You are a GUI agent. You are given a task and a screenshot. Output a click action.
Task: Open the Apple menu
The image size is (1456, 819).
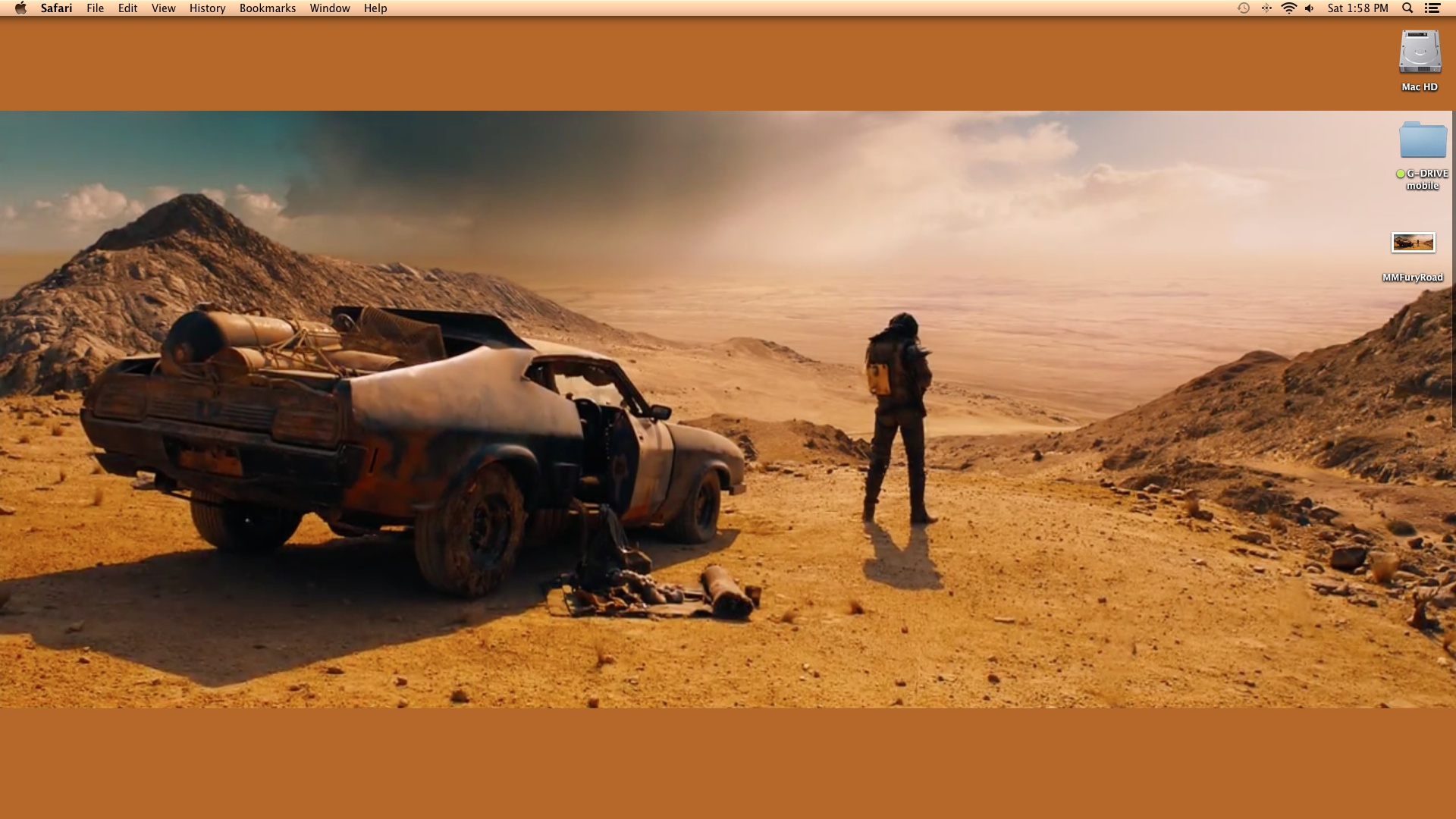20,8
